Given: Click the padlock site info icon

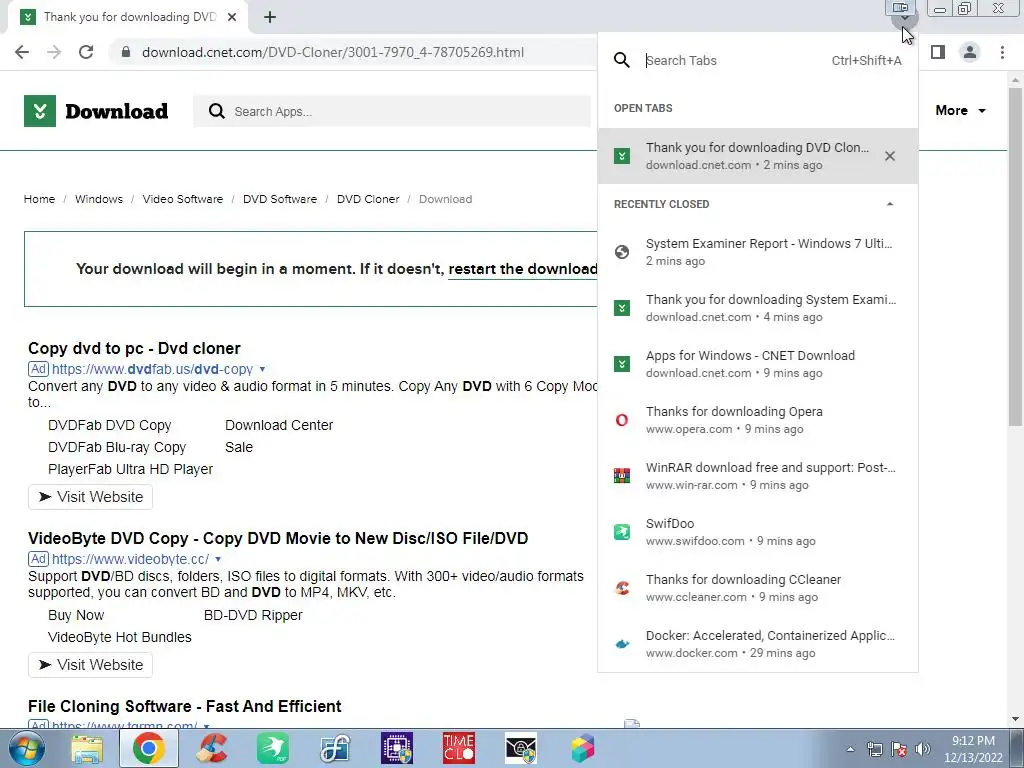Looking at the screenshot, I should (x=126, y=52).
